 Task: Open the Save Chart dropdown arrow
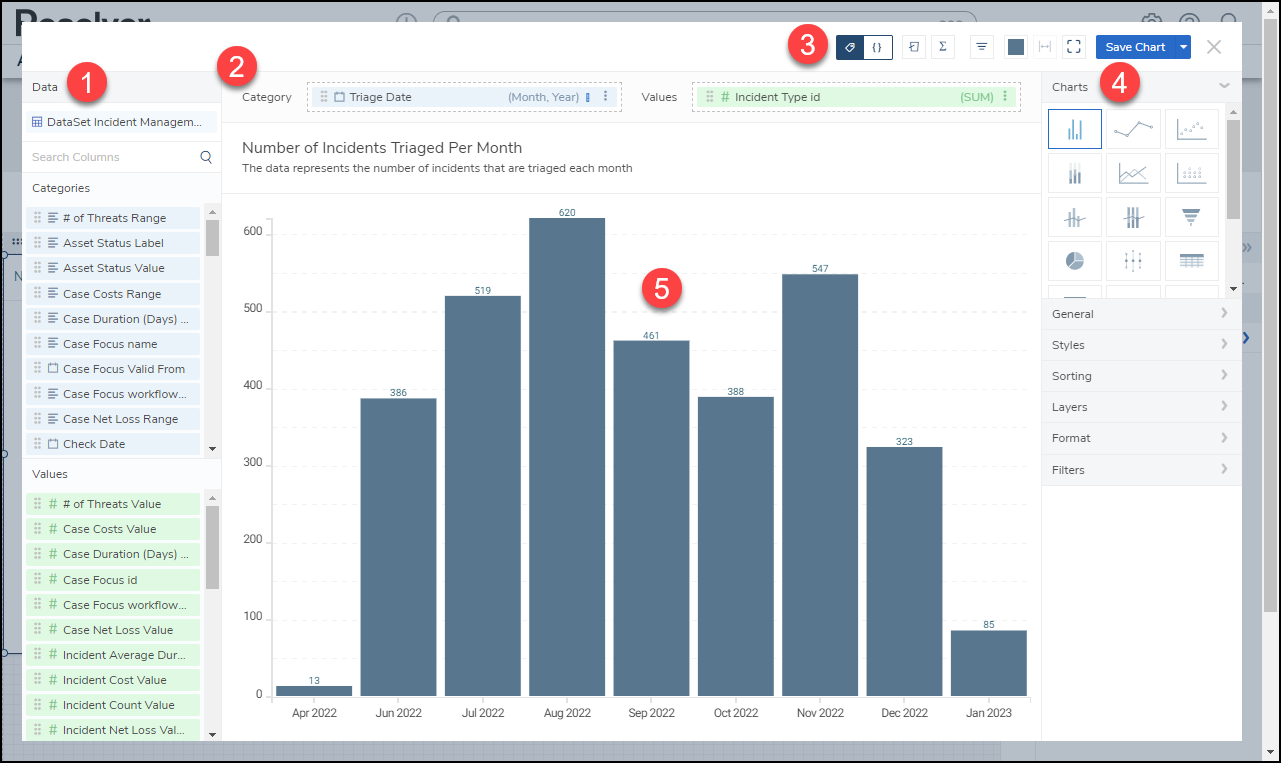(x=1183, y=47)
